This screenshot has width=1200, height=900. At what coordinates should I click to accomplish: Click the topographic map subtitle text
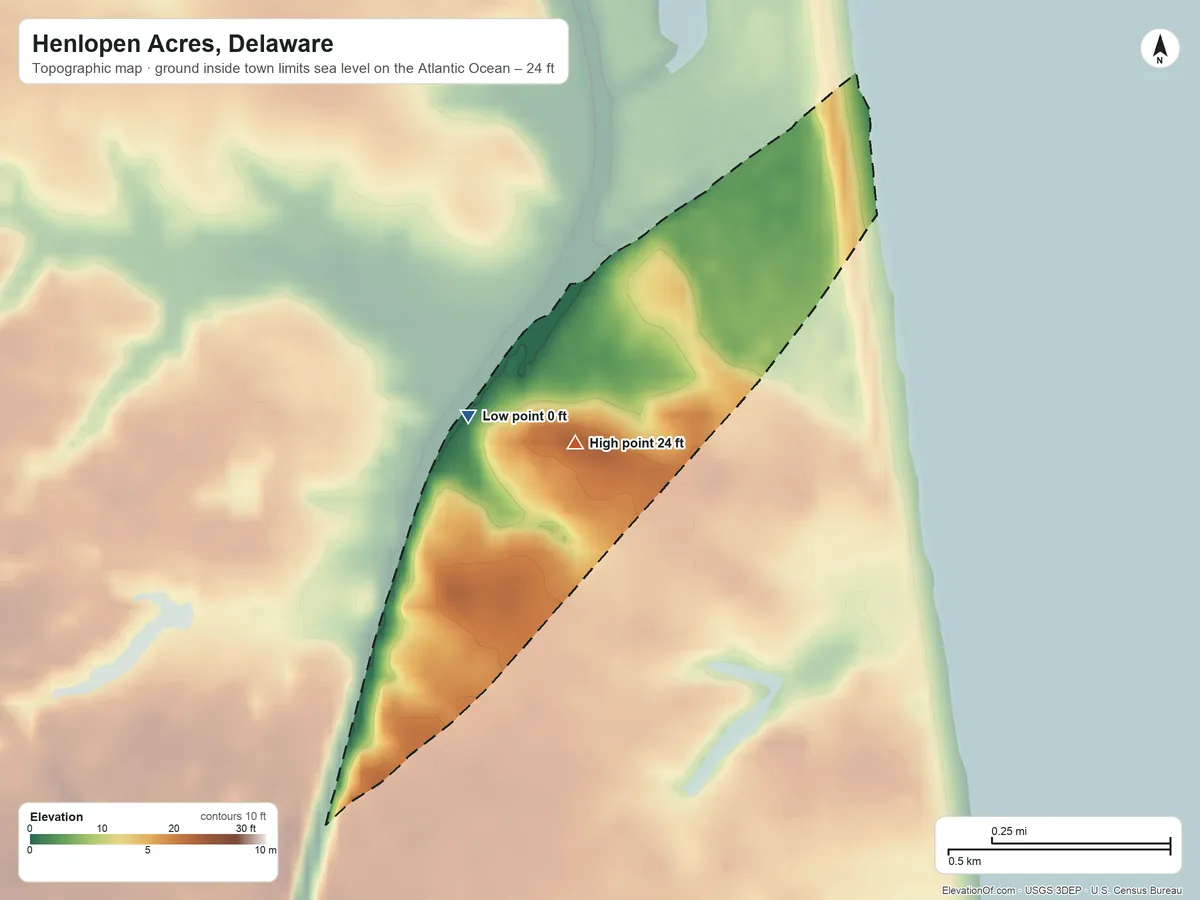[x=294, y=71]
